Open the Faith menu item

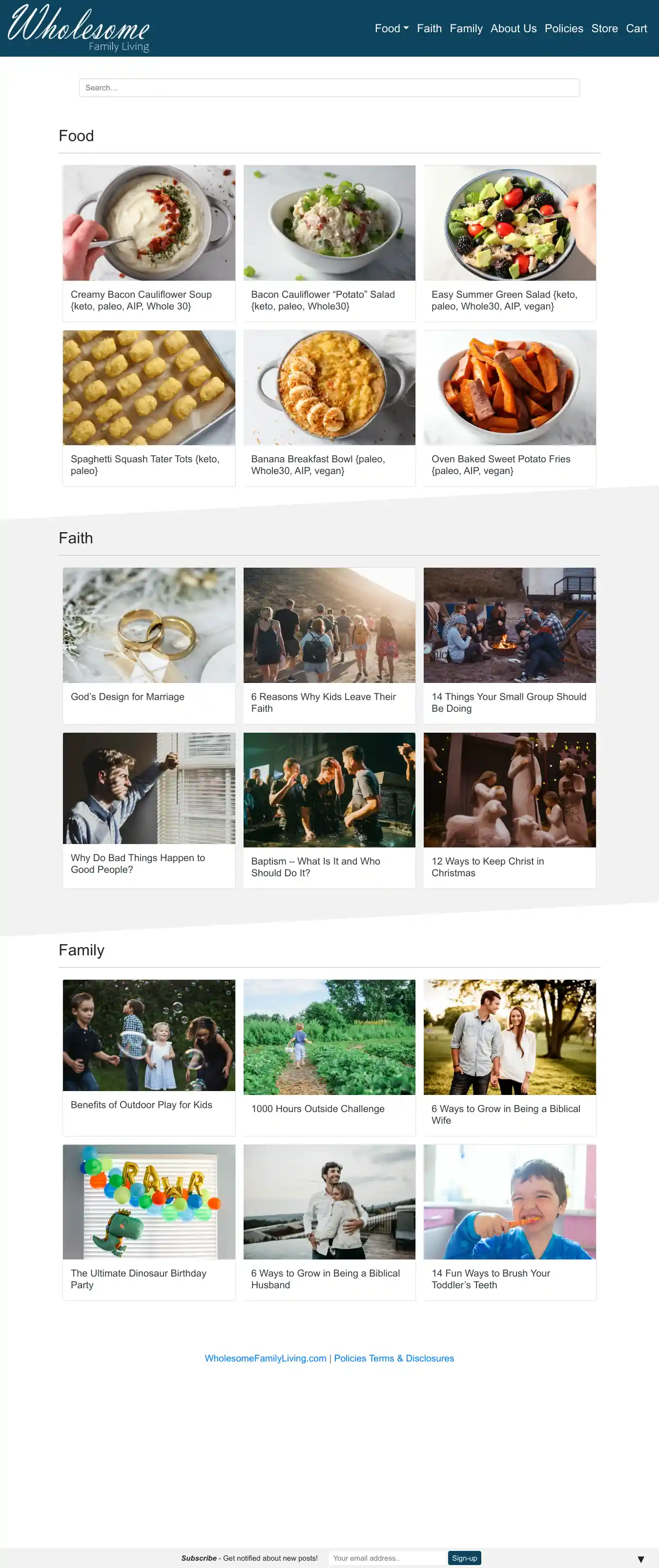pos(429,29)
